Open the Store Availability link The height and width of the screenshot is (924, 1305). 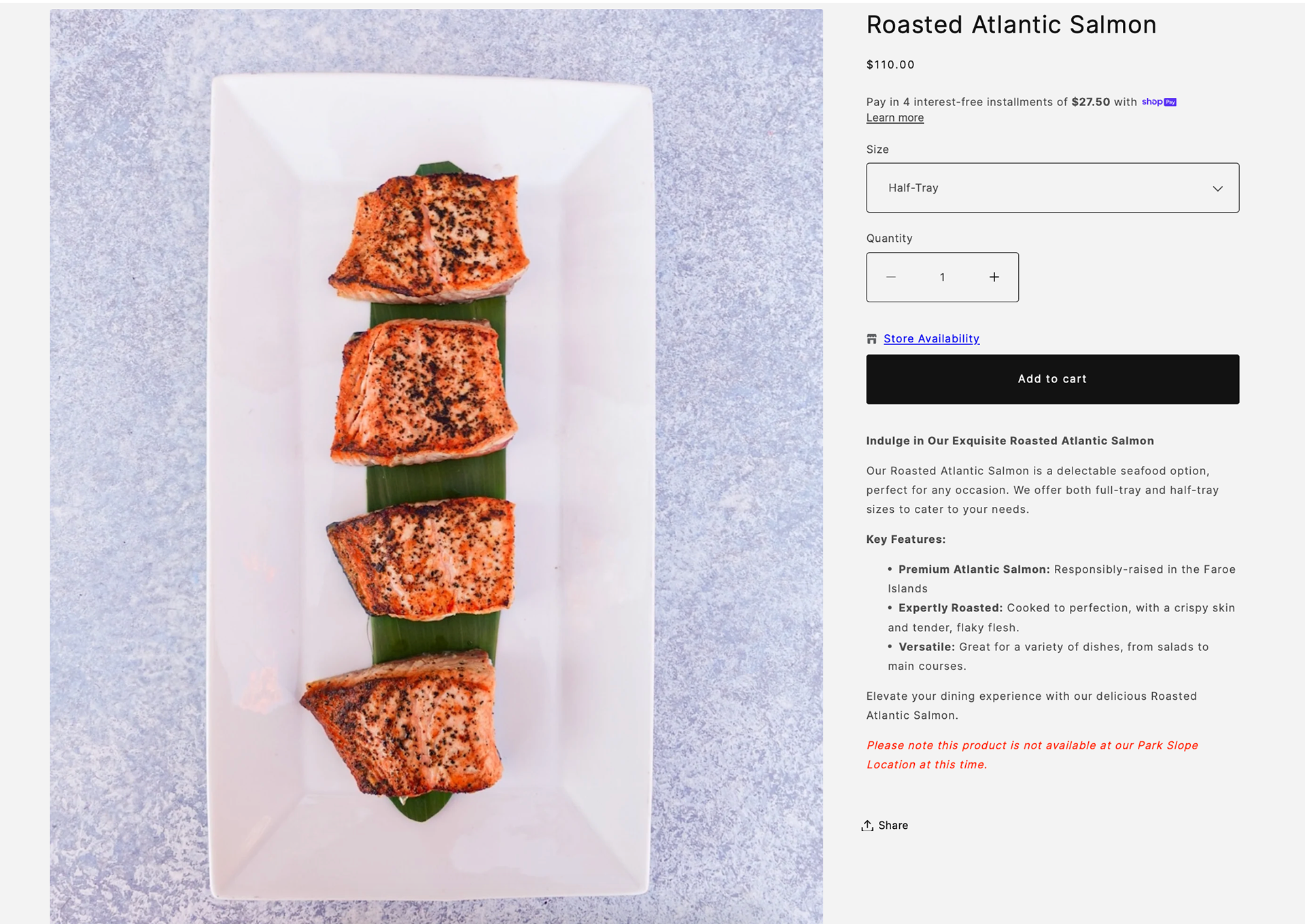pos(931,339)
